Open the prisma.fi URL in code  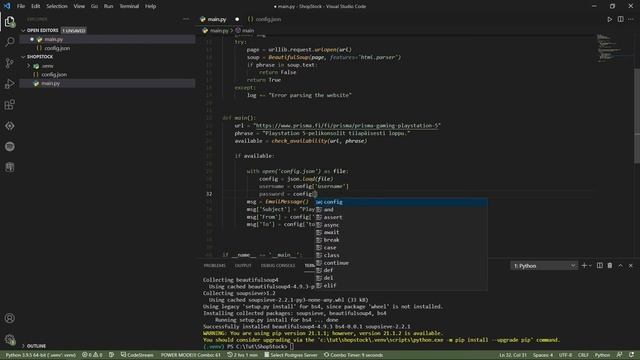pyautogui.click(x=347, y=126)
